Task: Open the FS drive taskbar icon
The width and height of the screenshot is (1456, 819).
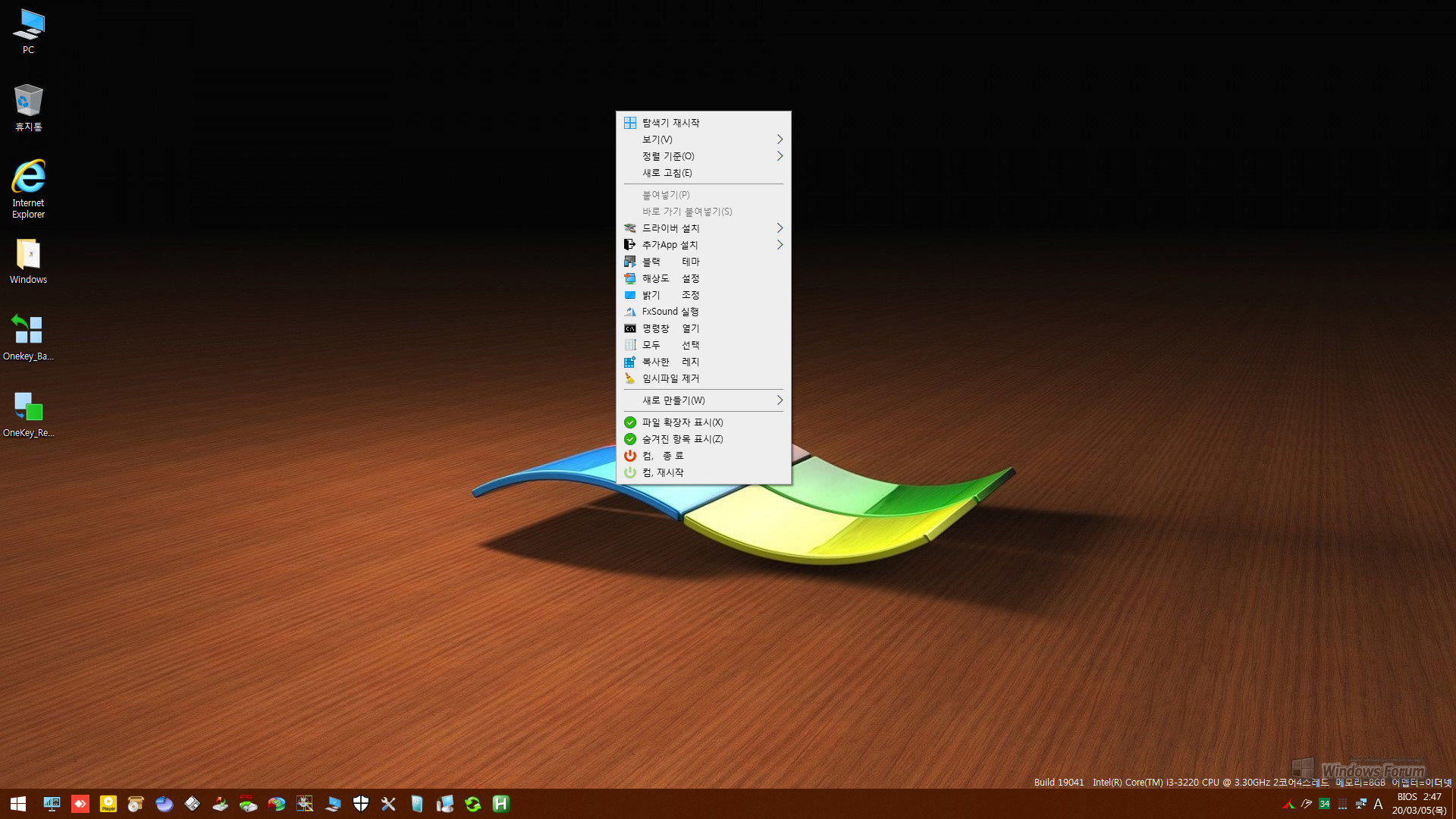Action: [x=248, y=804]
